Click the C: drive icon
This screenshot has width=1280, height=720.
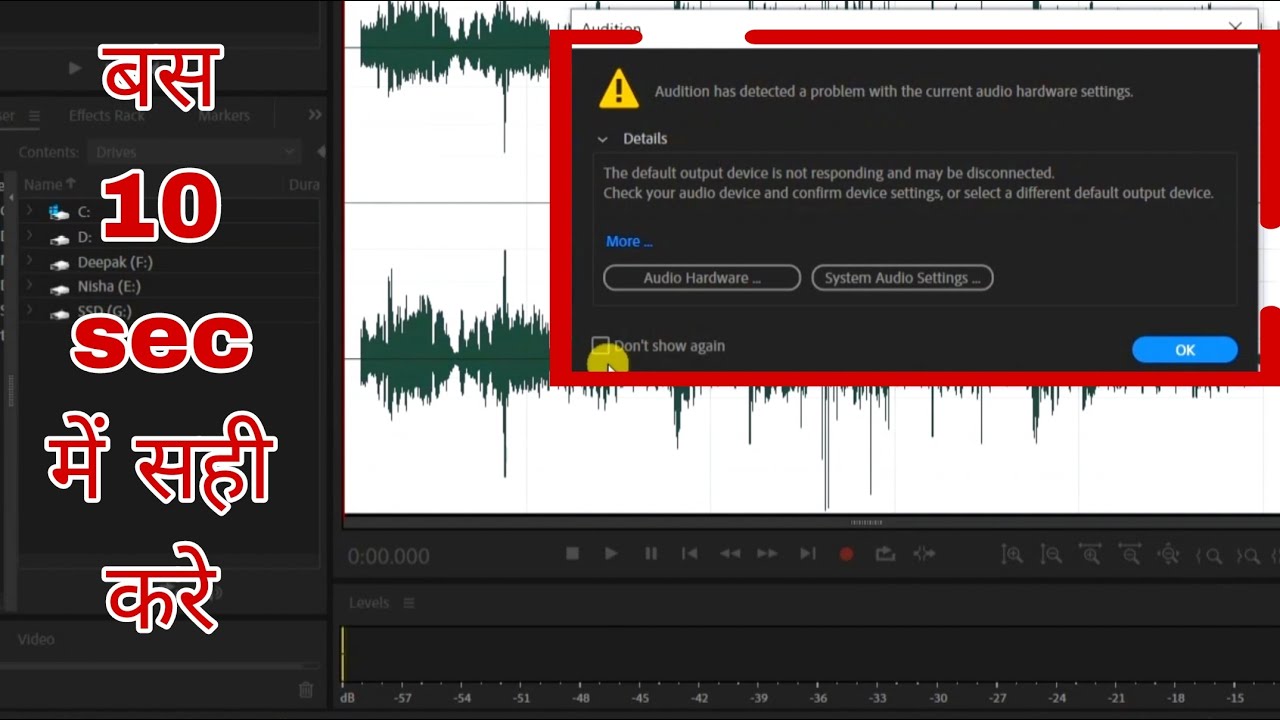[60, 212]
